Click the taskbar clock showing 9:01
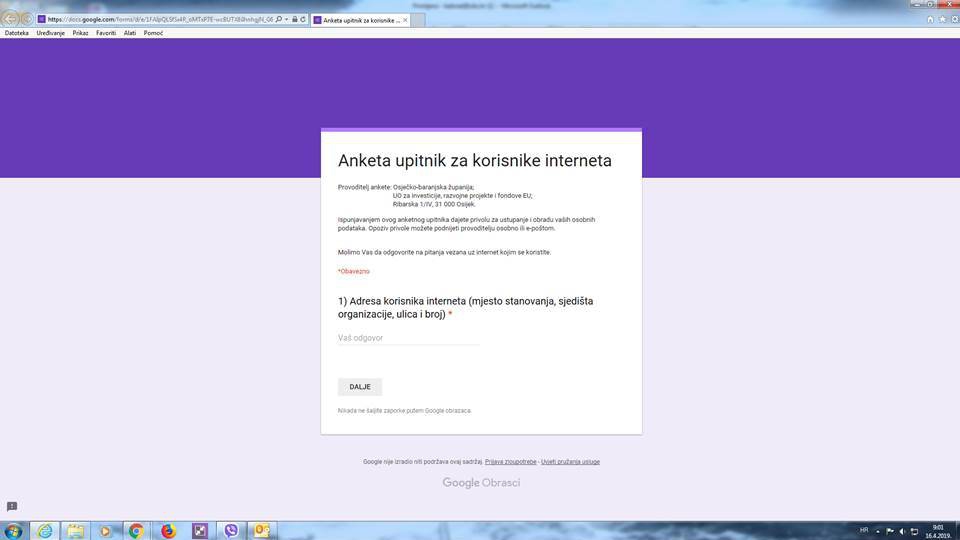This screenshot has height=540, width=960. pyautogui.click(x=937, y=531)
